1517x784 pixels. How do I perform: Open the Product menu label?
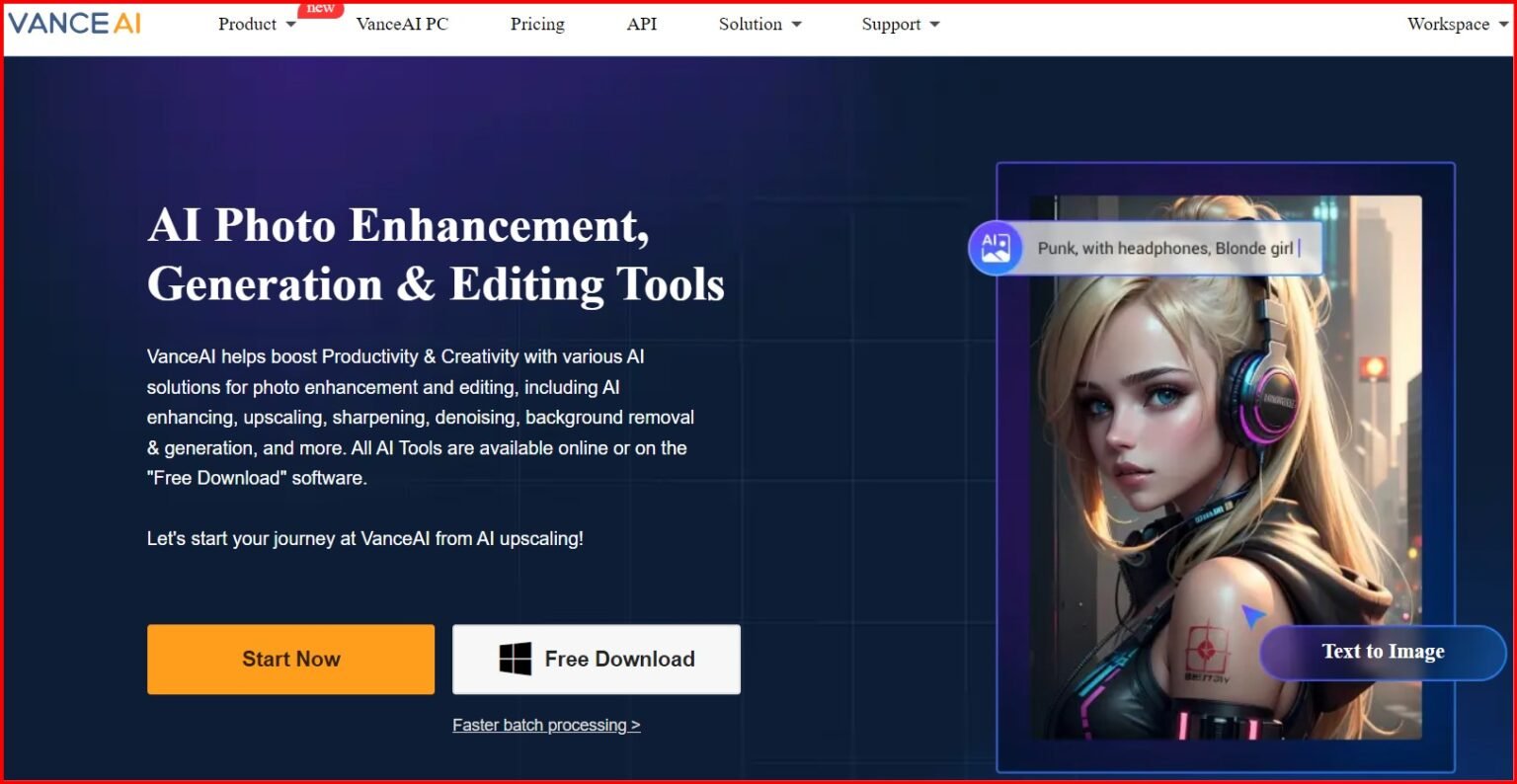click(x=247, y=25)
